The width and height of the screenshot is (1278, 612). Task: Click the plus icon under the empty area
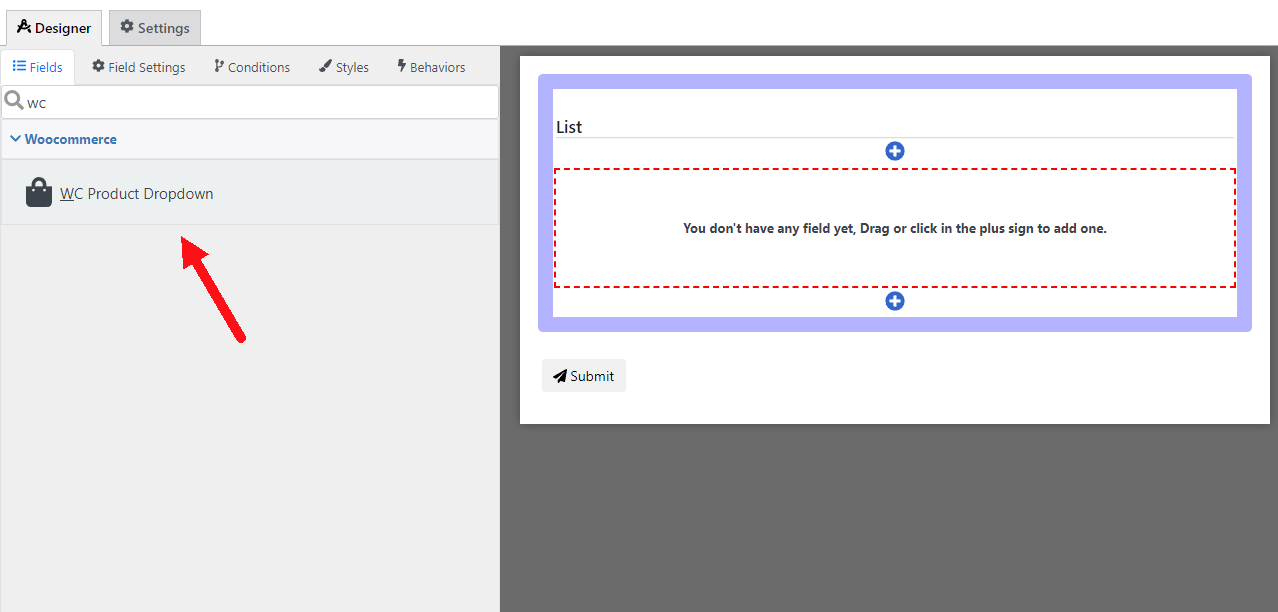pyautogui.click(x=895, y=301)
